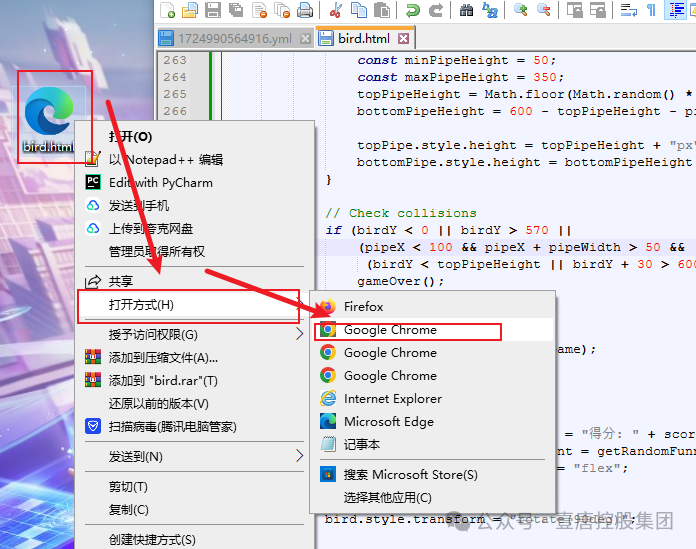The width and height of the screenshot is (696, 549).
Task: Expand the 授予访问权限(G) submenu arrow
Action: pyautogui.click(x=300, y=334)
